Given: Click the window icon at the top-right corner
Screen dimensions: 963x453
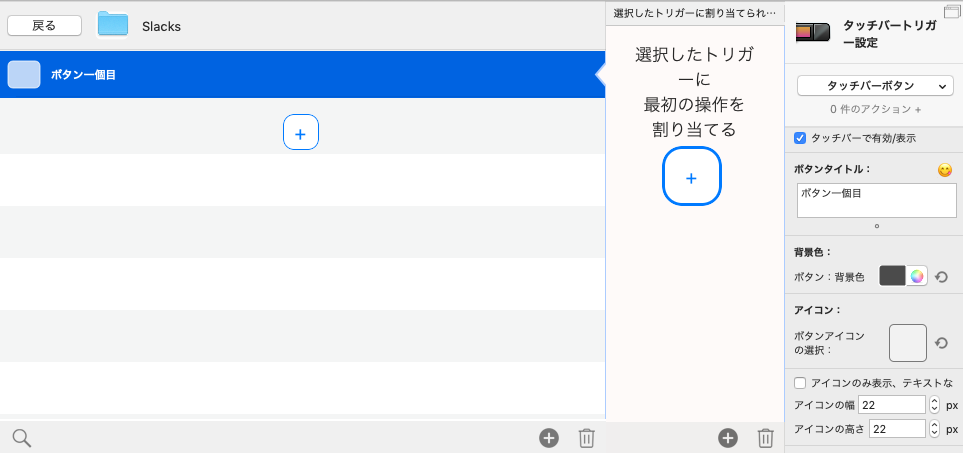Looking at the screenshot, I should [953, 10].
